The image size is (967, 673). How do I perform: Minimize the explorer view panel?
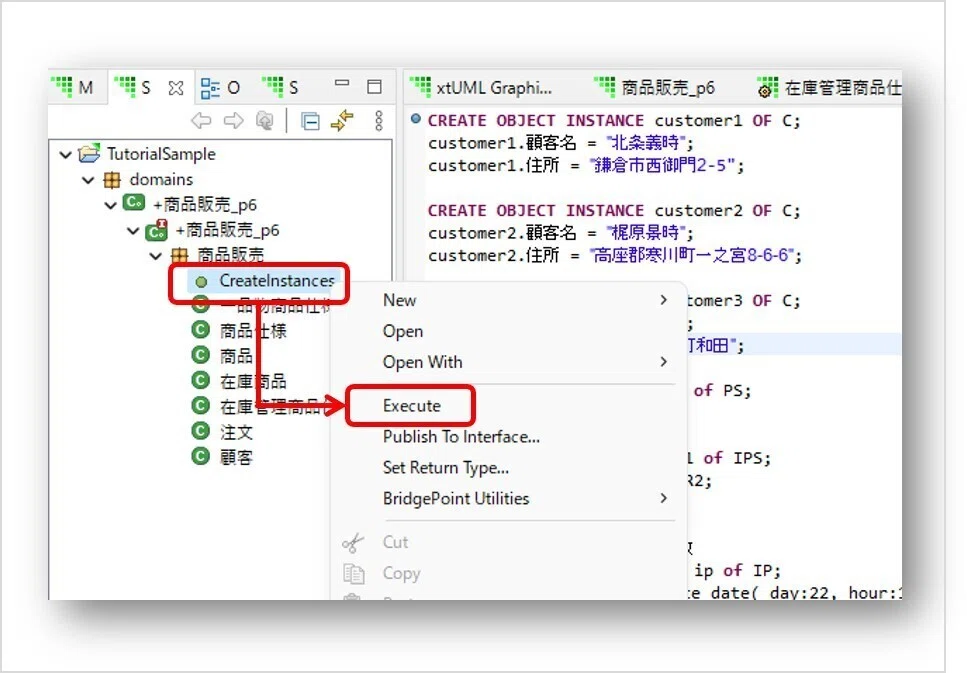342,83
